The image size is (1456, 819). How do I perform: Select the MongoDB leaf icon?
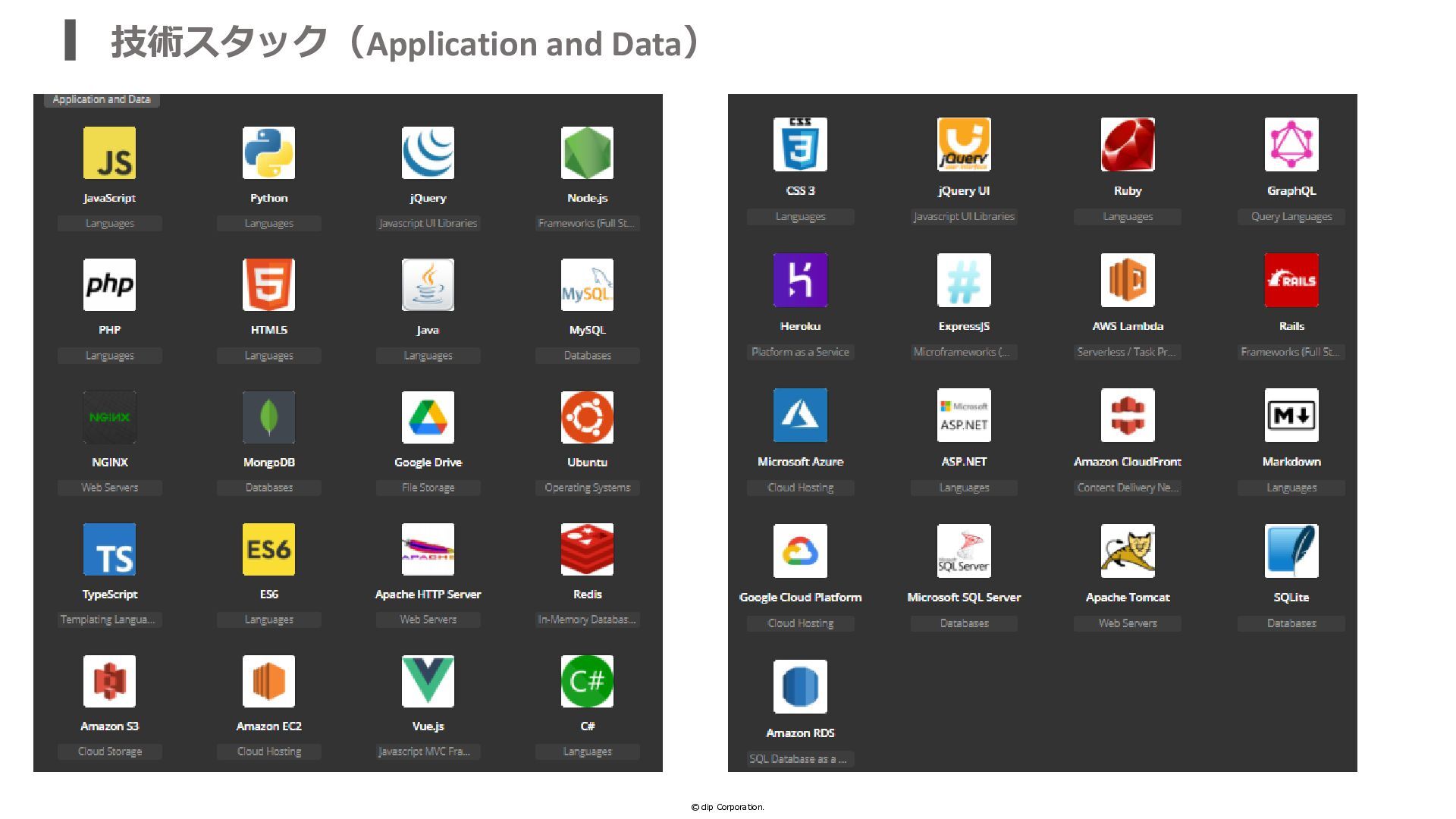(268, 417)
